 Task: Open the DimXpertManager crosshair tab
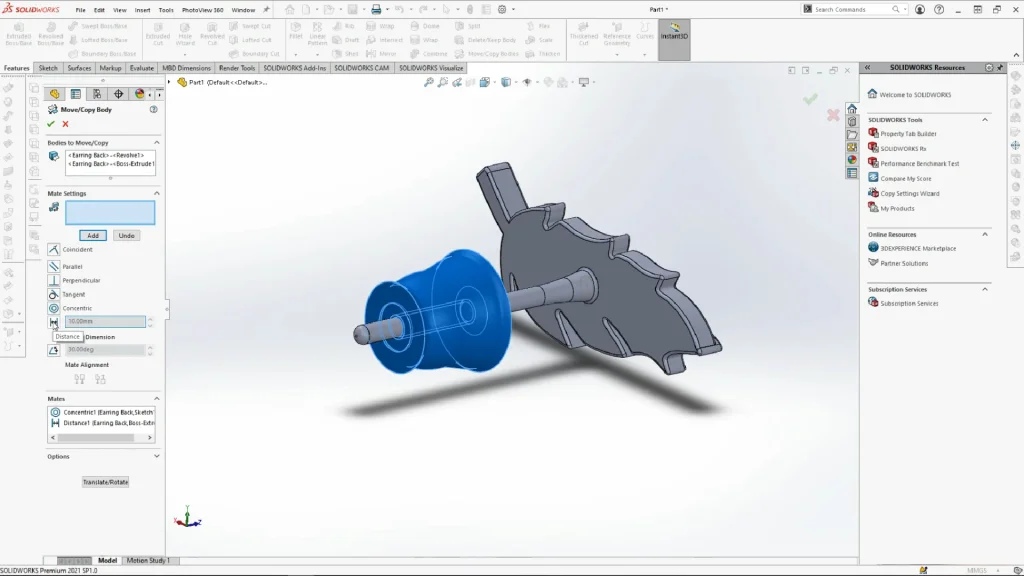click(118, 94)
